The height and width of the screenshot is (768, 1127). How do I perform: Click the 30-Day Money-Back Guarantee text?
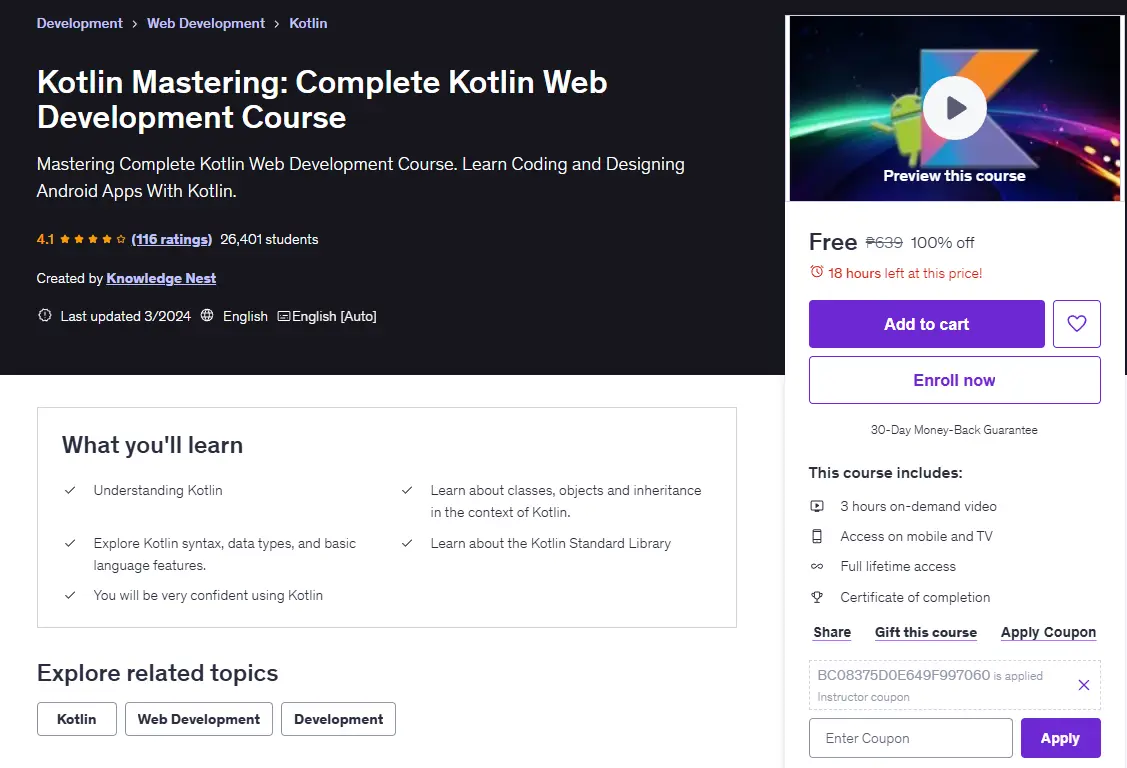tap(954, 430)
